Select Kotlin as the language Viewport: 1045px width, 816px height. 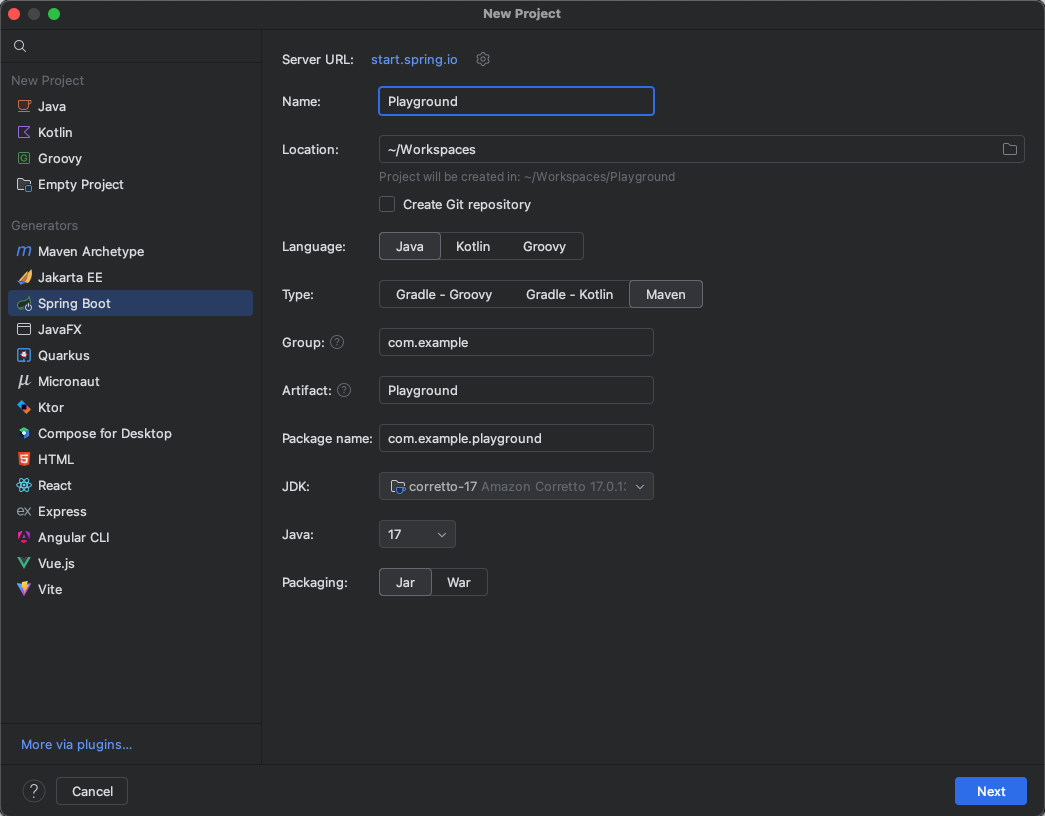point(473,246)
